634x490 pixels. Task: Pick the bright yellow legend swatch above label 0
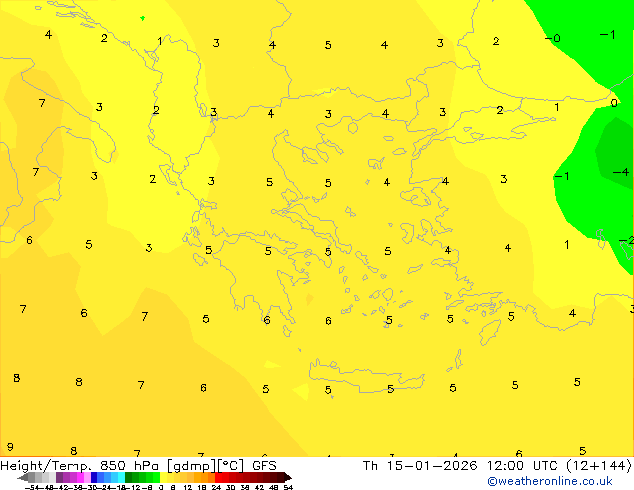[163, 477]
